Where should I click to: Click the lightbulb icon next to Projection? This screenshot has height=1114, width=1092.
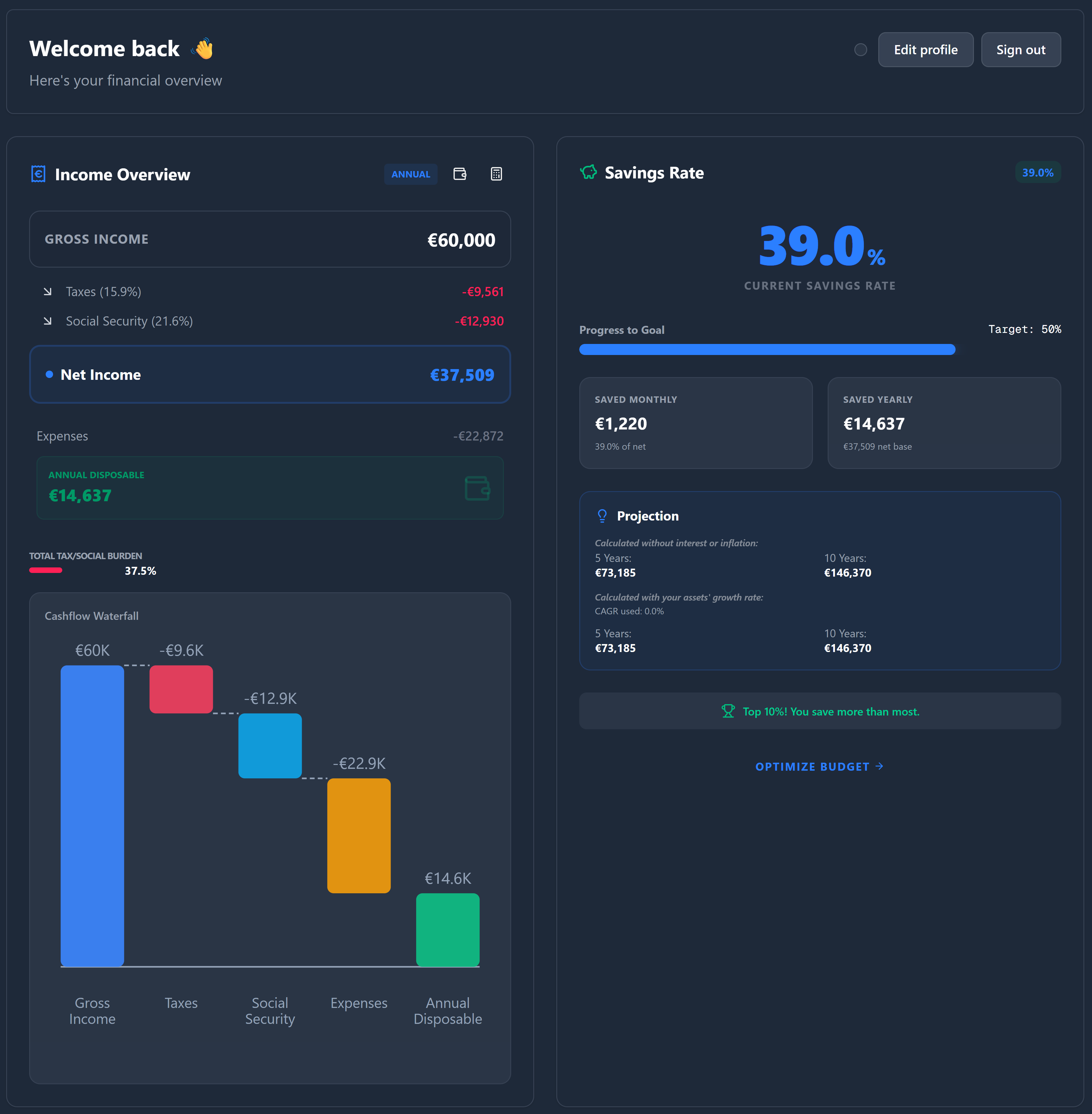(602, 515)
